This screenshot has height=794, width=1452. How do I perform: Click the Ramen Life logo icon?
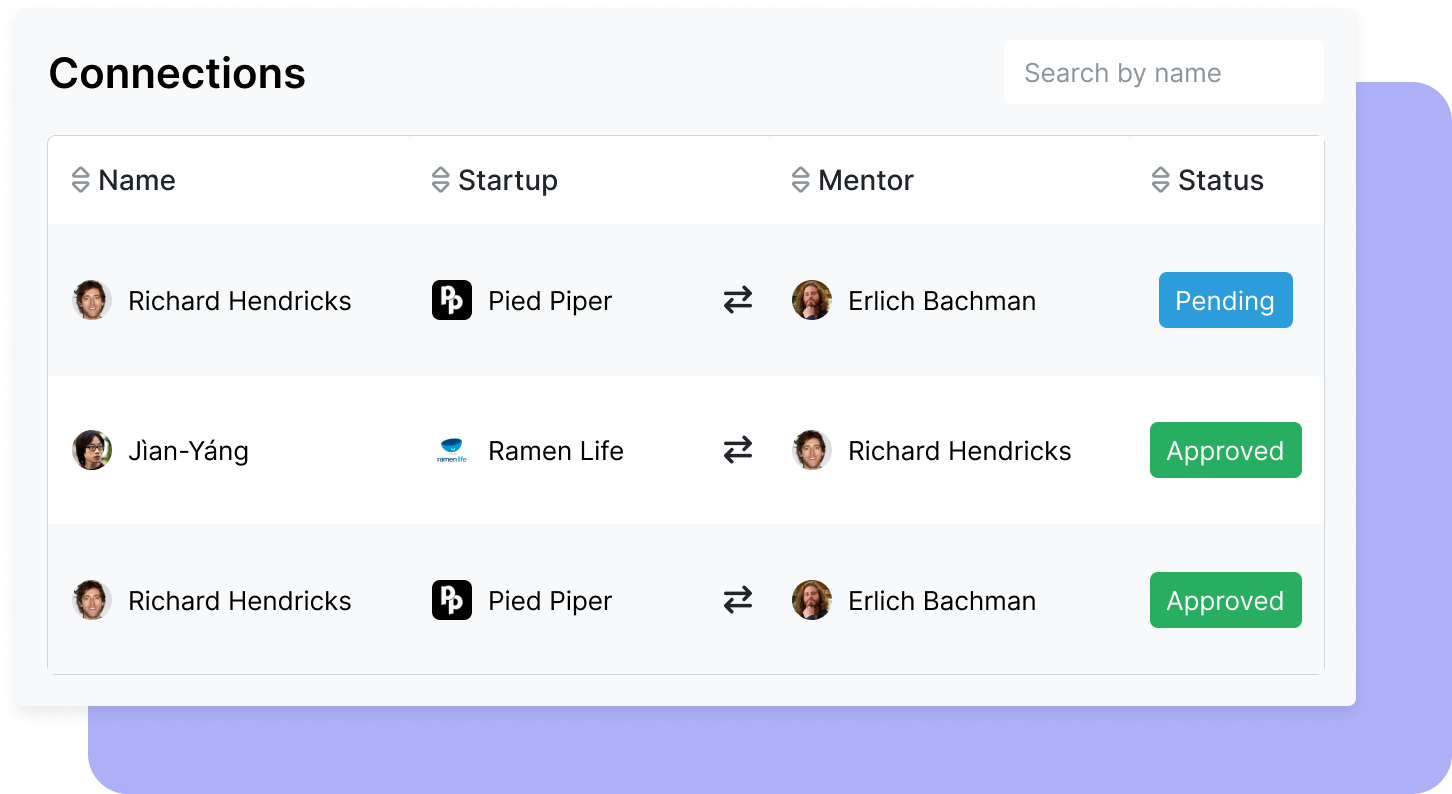[452, 450]
